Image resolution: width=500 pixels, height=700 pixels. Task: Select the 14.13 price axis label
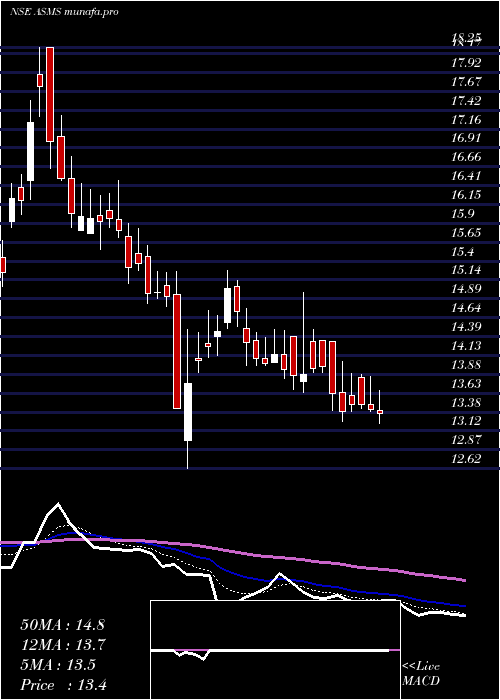pyautogui.click(x=466, y=346)
